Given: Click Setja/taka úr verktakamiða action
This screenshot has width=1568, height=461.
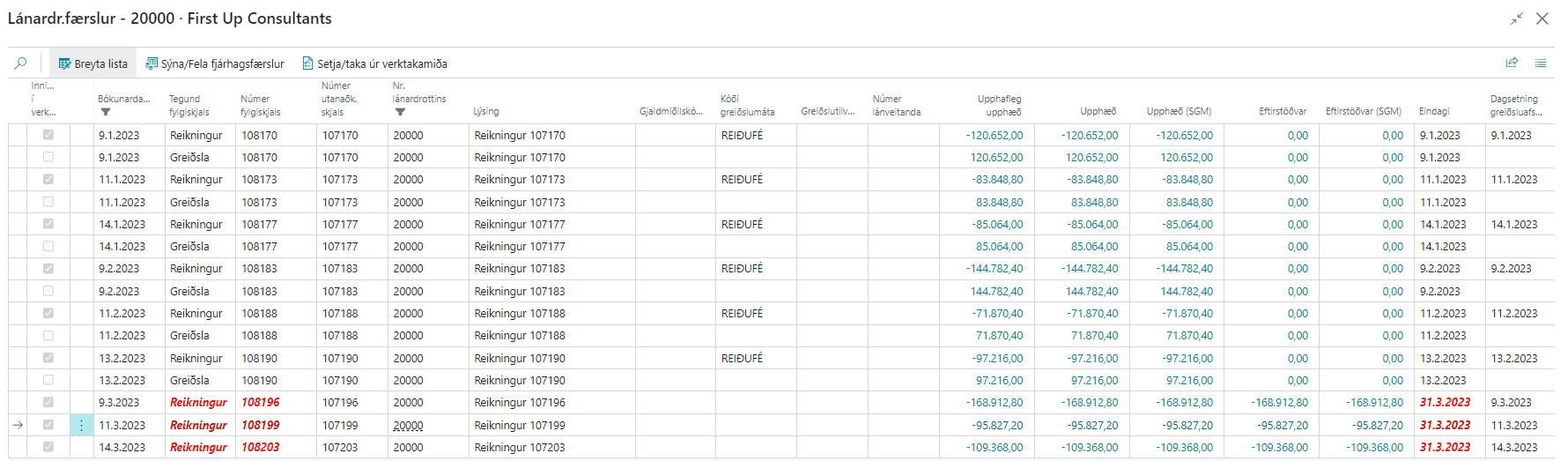Looking at the screenshot, I should pos(374,63).
